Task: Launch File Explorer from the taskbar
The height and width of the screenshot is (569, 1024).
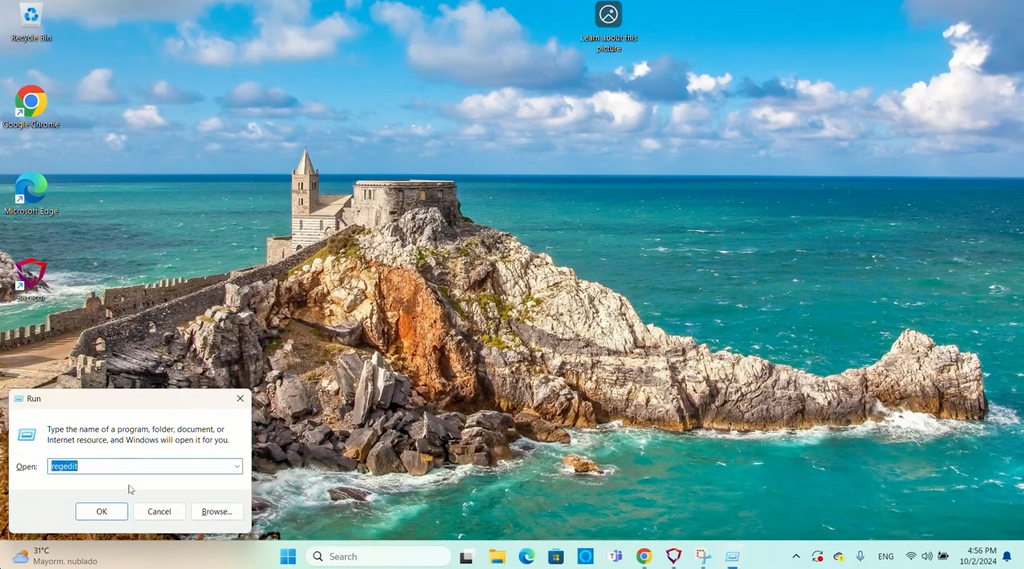Action: tap(497, 556)
